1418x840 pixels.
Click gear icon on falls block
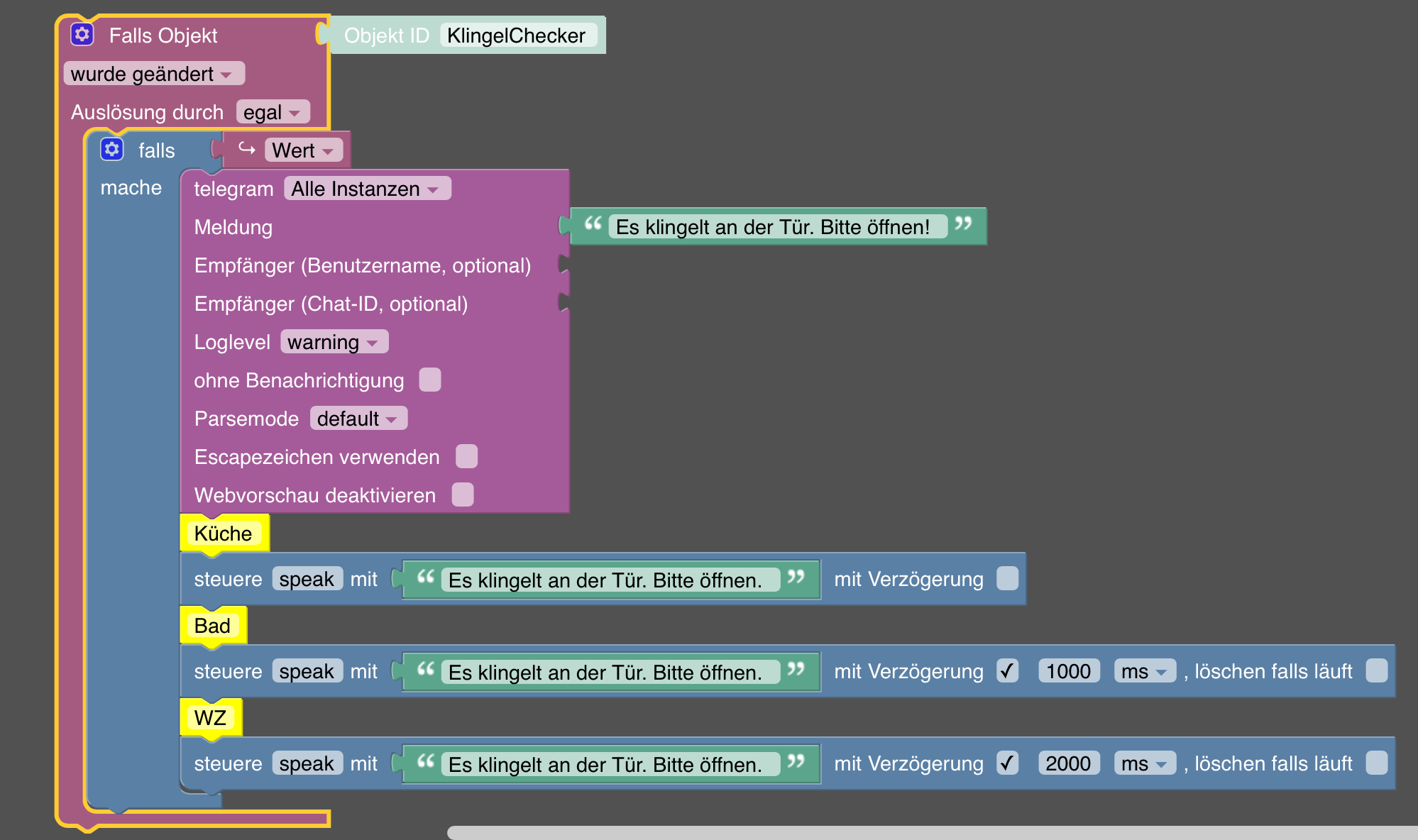(111, 149)
